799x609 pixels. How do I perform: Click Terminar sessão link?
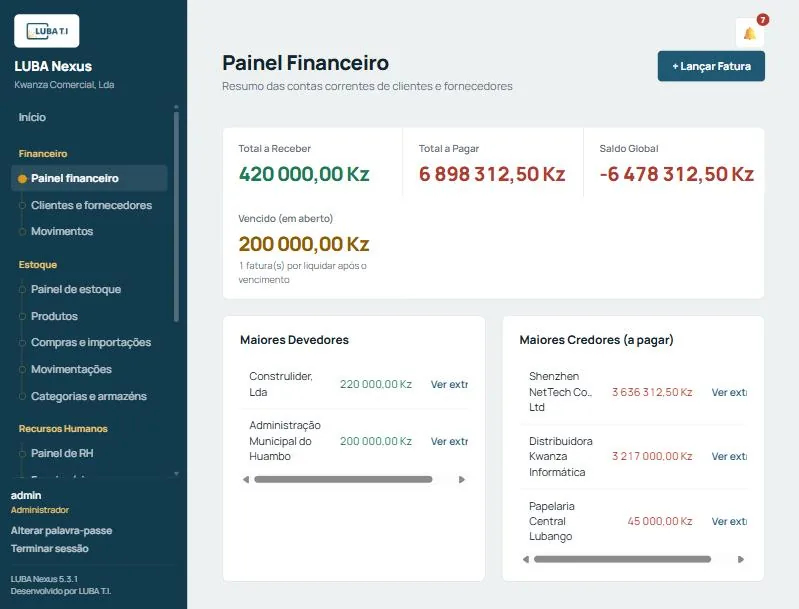point(49,548)
